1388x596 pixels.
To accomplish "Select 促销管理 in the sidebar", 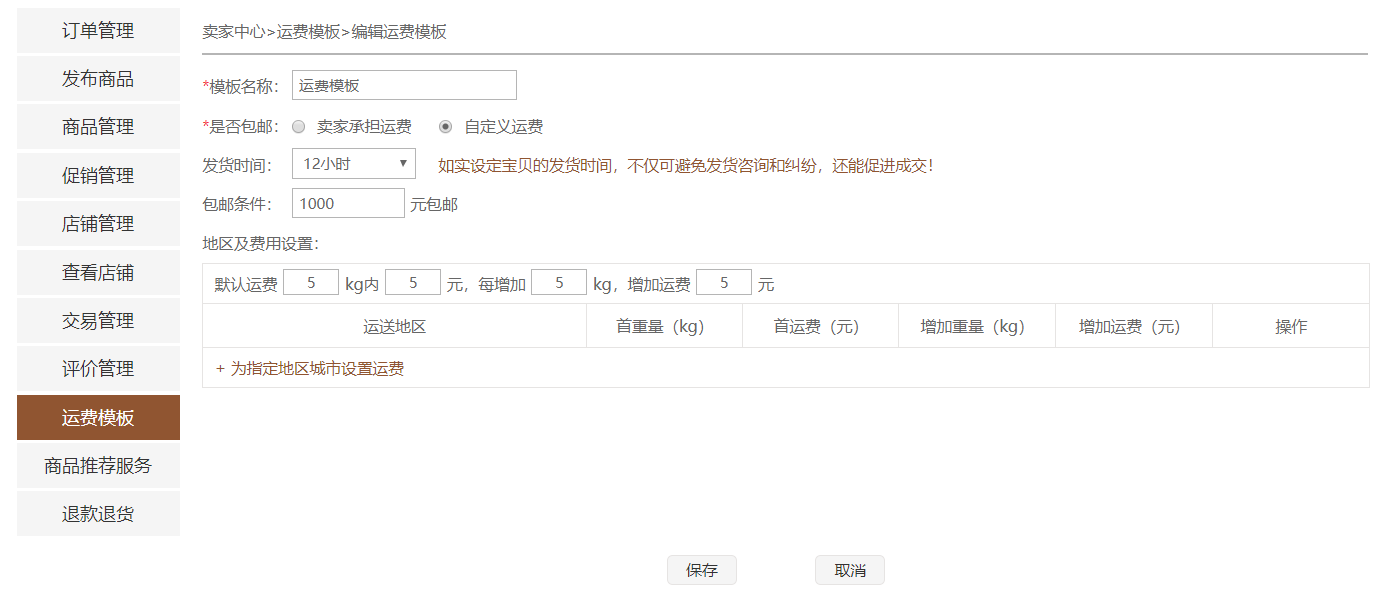I will coord(98,176).
